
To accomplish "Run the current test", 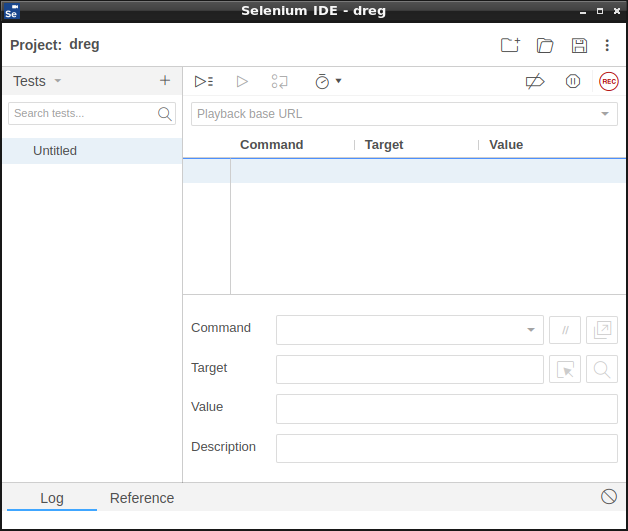I will [x=242, y=81].
